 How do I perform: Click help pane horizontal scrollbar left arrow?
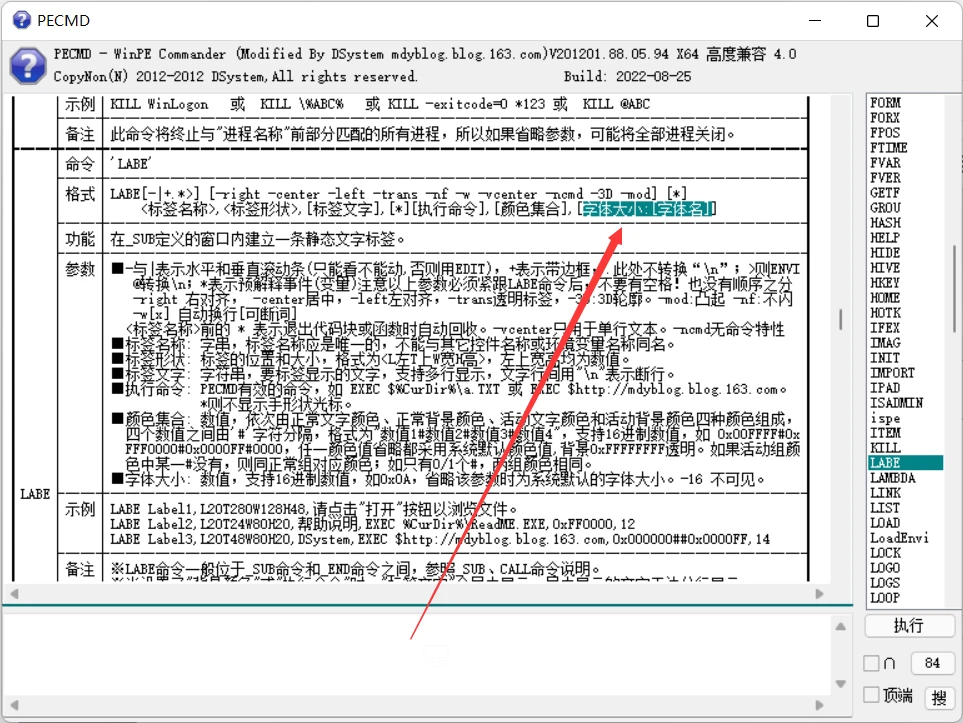pyautogui.click(x=14, y=594)
